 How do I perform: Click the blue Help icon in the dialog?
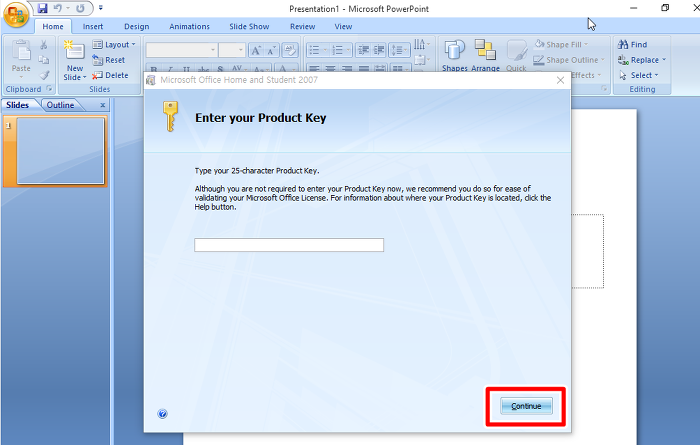click(x=162, y=414)
